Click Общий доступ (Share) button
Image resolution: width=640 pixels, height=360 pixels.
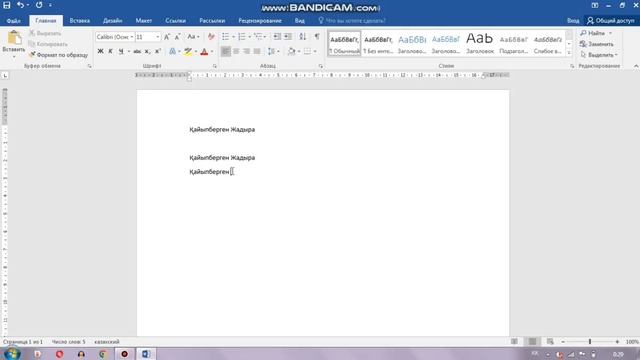coord(611,21)
